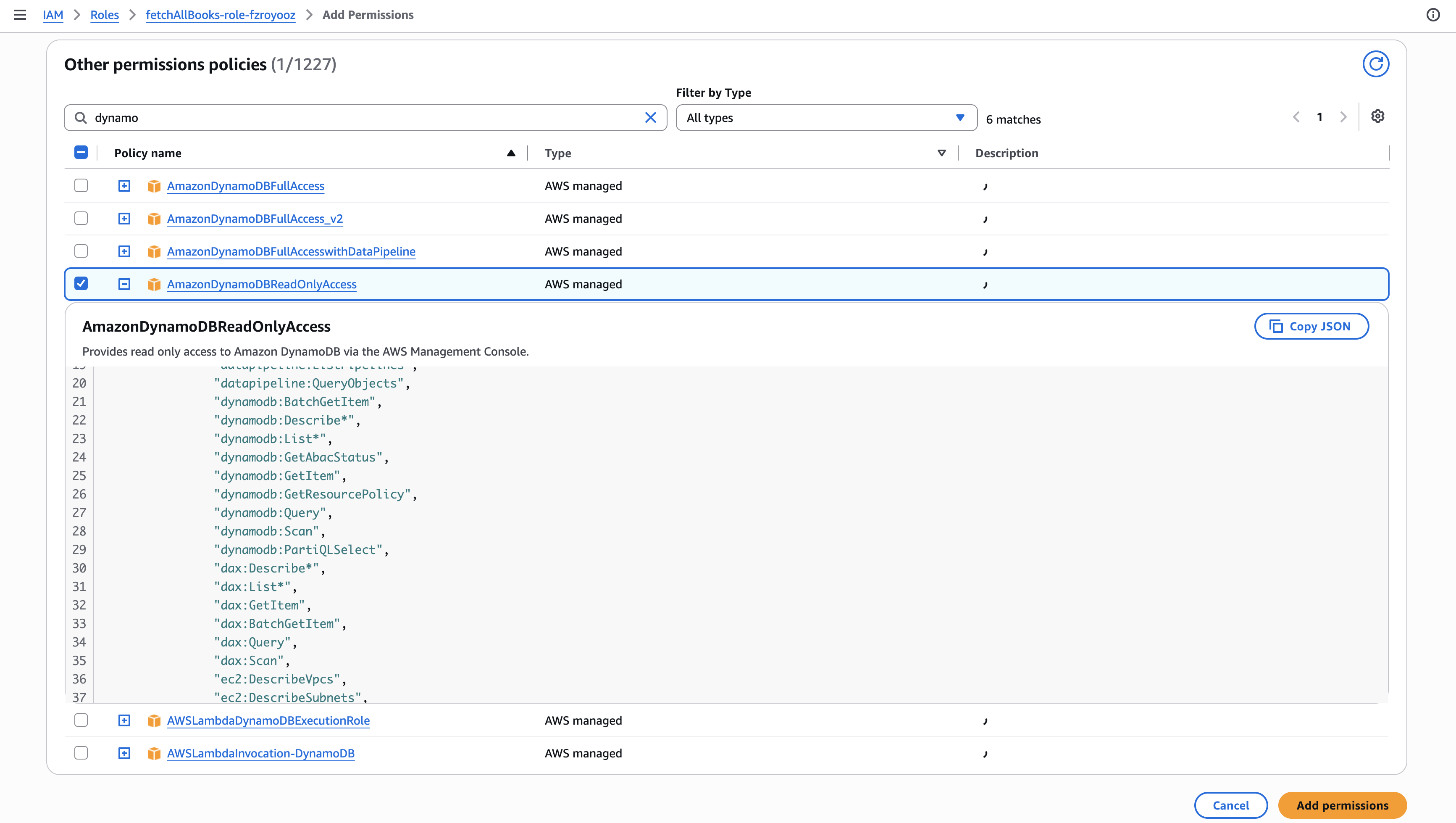Open the AWSLambdaDynamoDBExecutionRole policy link
1456x823 pixels.
point(268,720)
